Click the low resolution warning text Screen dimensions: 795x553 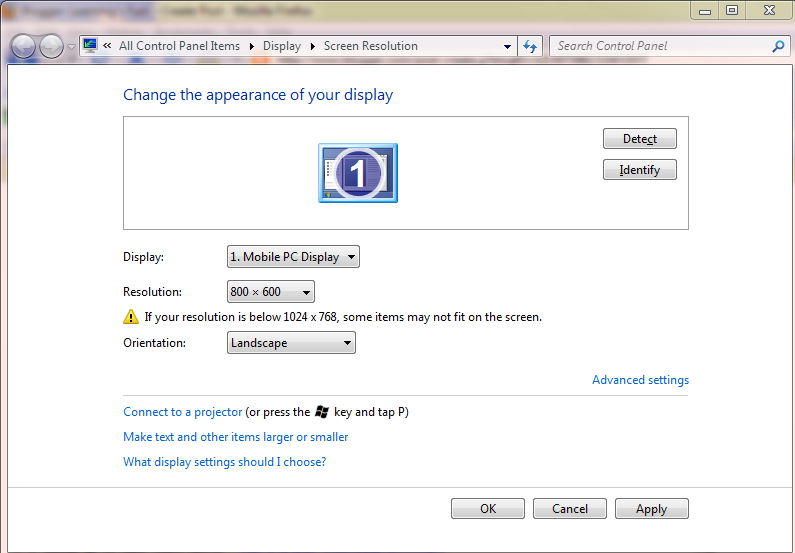point(343,317)
